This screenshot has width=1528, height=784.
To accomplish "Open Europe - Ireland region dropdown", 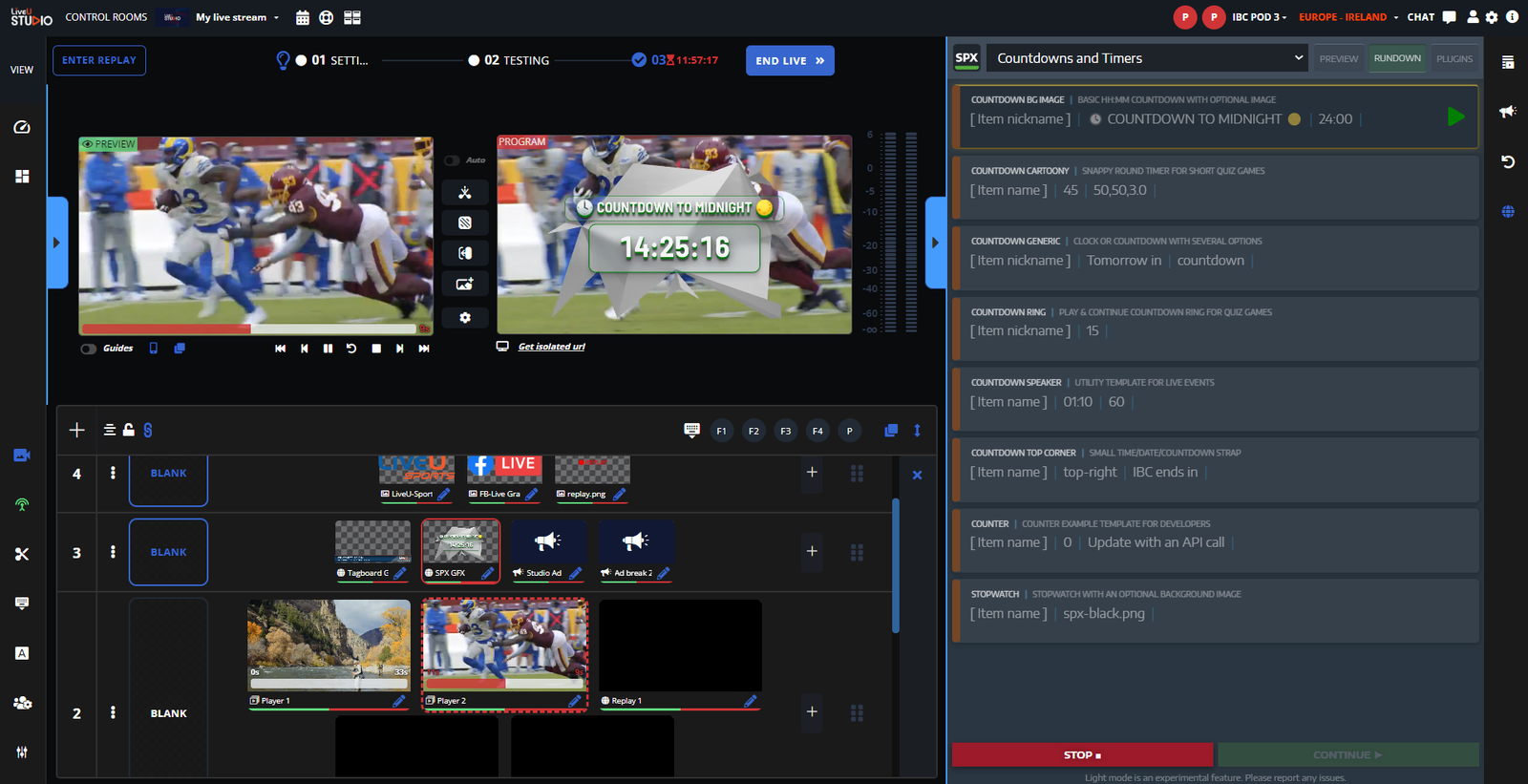I will pos(1348,17).
